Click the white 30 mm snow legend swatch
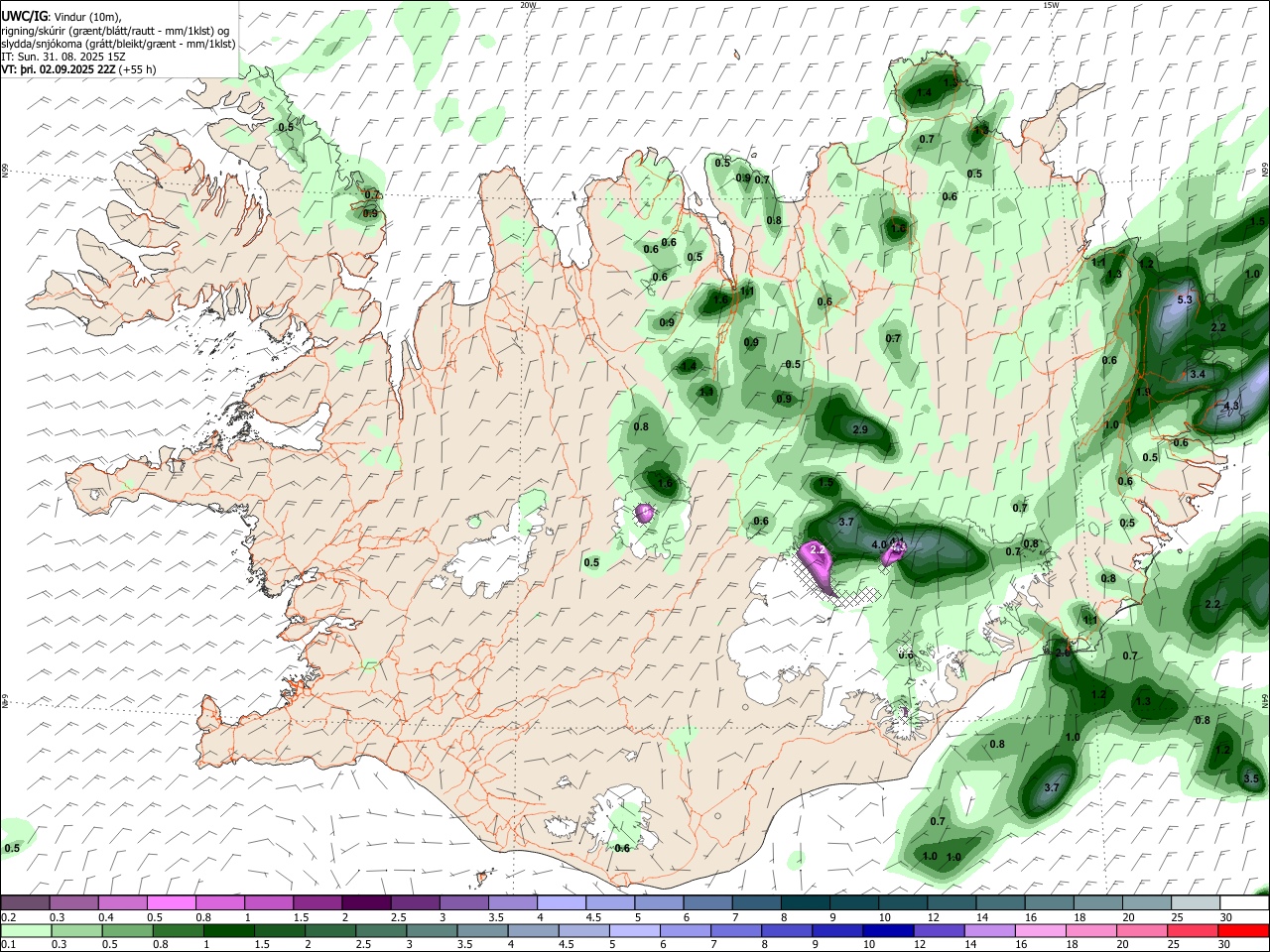Screen dimensions: 1270x952 [1244, 902]
